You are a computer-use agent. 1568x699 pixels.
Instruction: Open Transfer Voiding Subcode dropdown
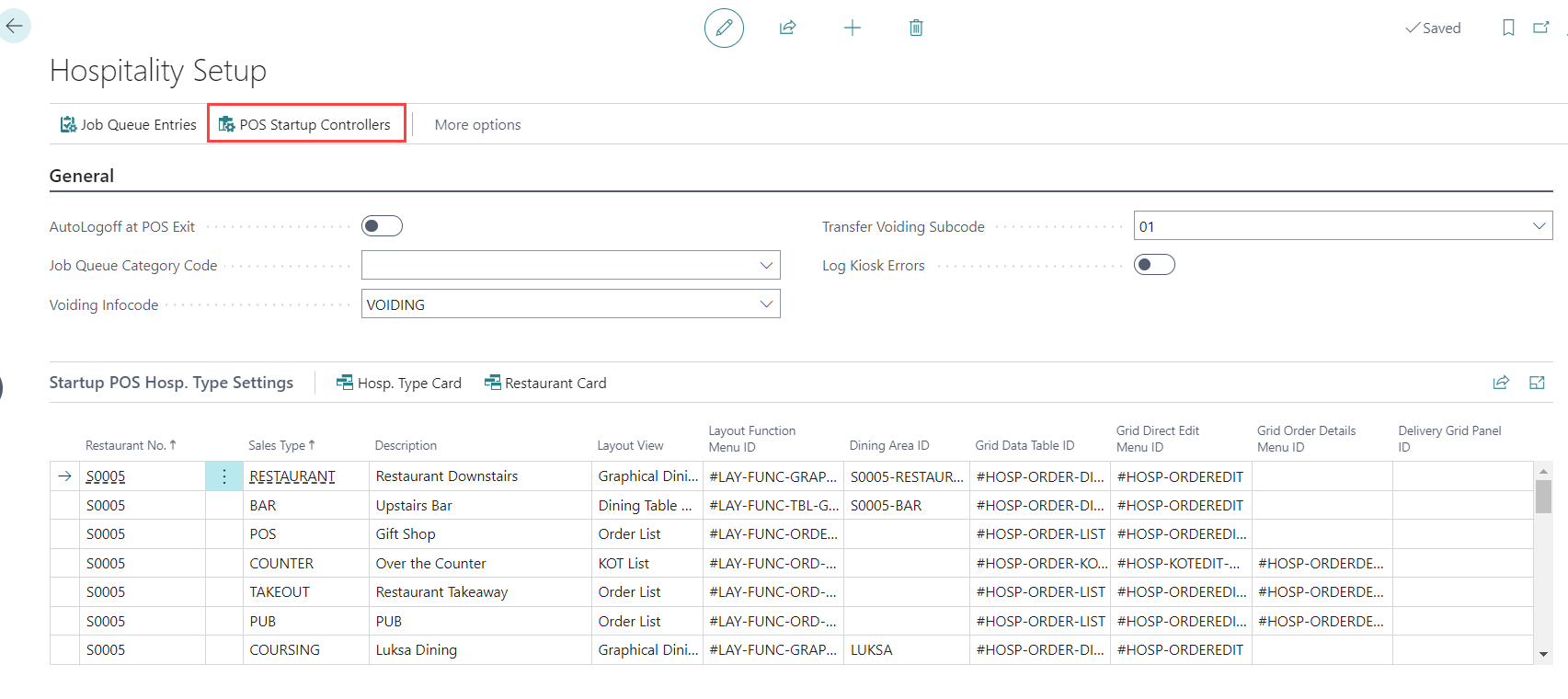(1539, 226)
